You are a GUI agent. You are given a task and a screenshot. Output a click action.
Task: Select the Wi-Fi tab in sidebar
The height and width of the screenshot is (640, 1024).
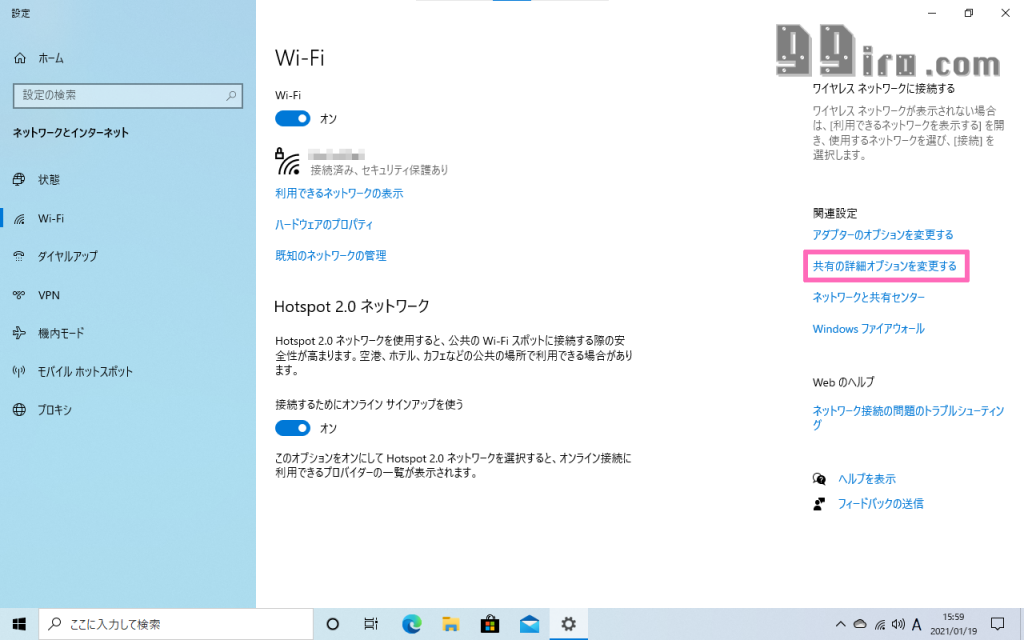(50, 218)
